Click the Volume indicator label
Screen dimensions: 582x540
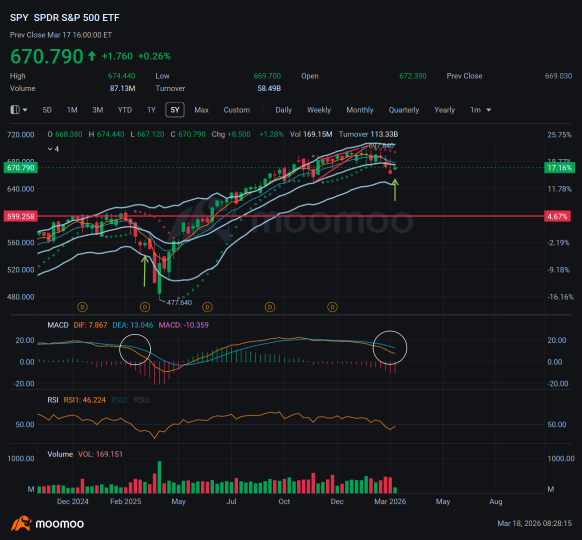[x=60, y=454]
